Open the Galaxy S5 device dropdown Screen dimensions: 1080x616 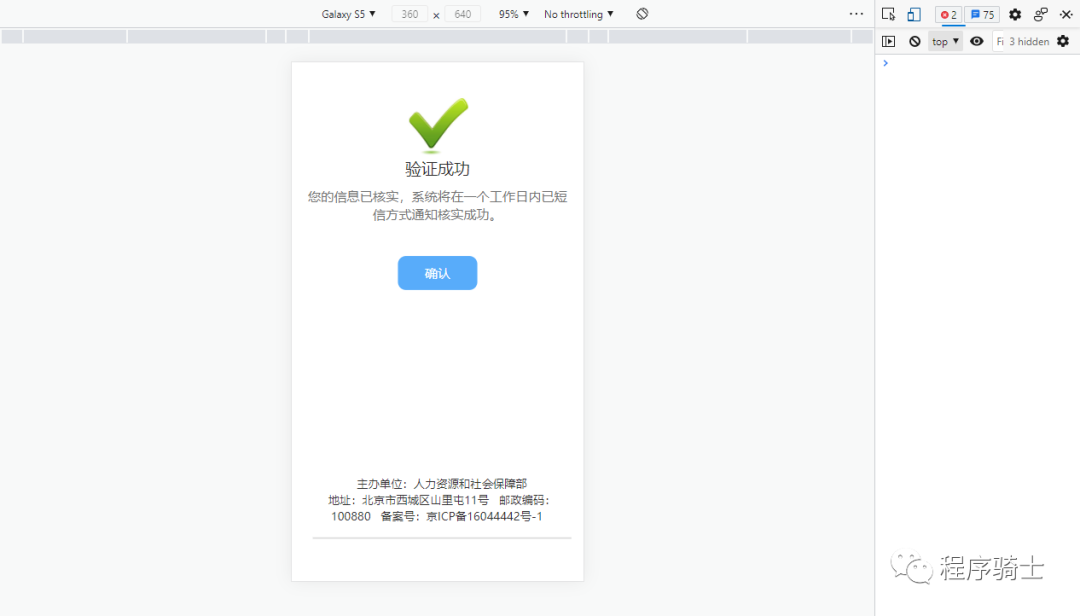347,14
